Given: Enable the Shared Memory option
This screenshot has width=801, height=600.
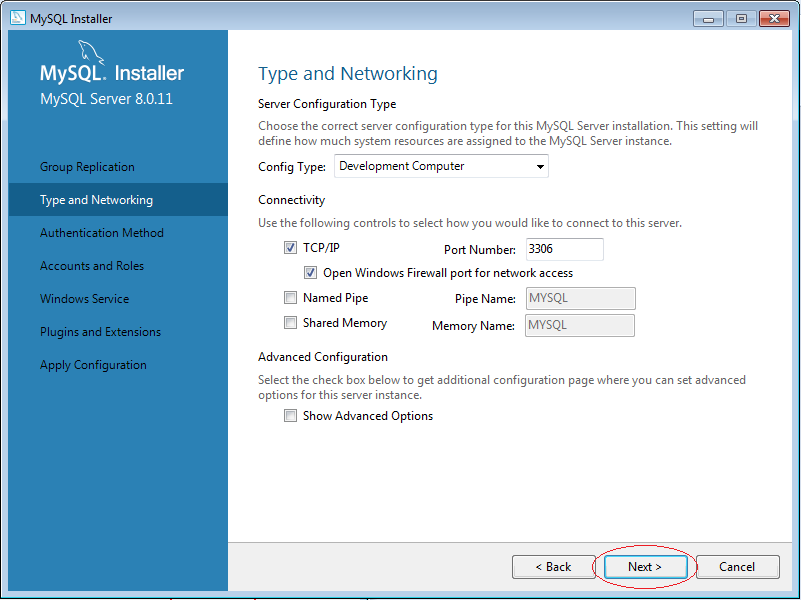Looking at the screenshot, I should pyautogui.click(x=290, y=323).
